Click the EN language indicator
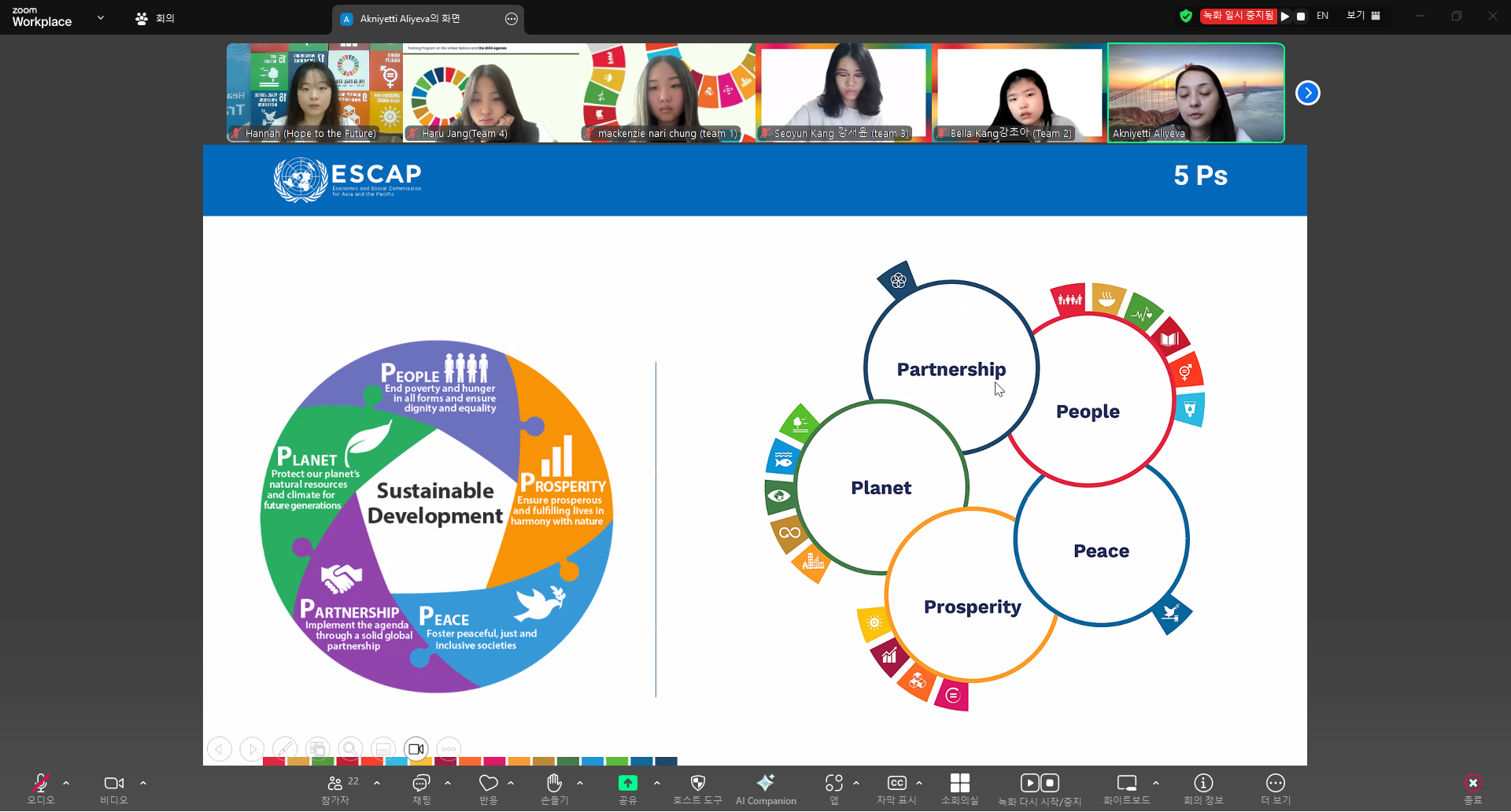This screenshot has height=812, width=1511. (1323, 16)
